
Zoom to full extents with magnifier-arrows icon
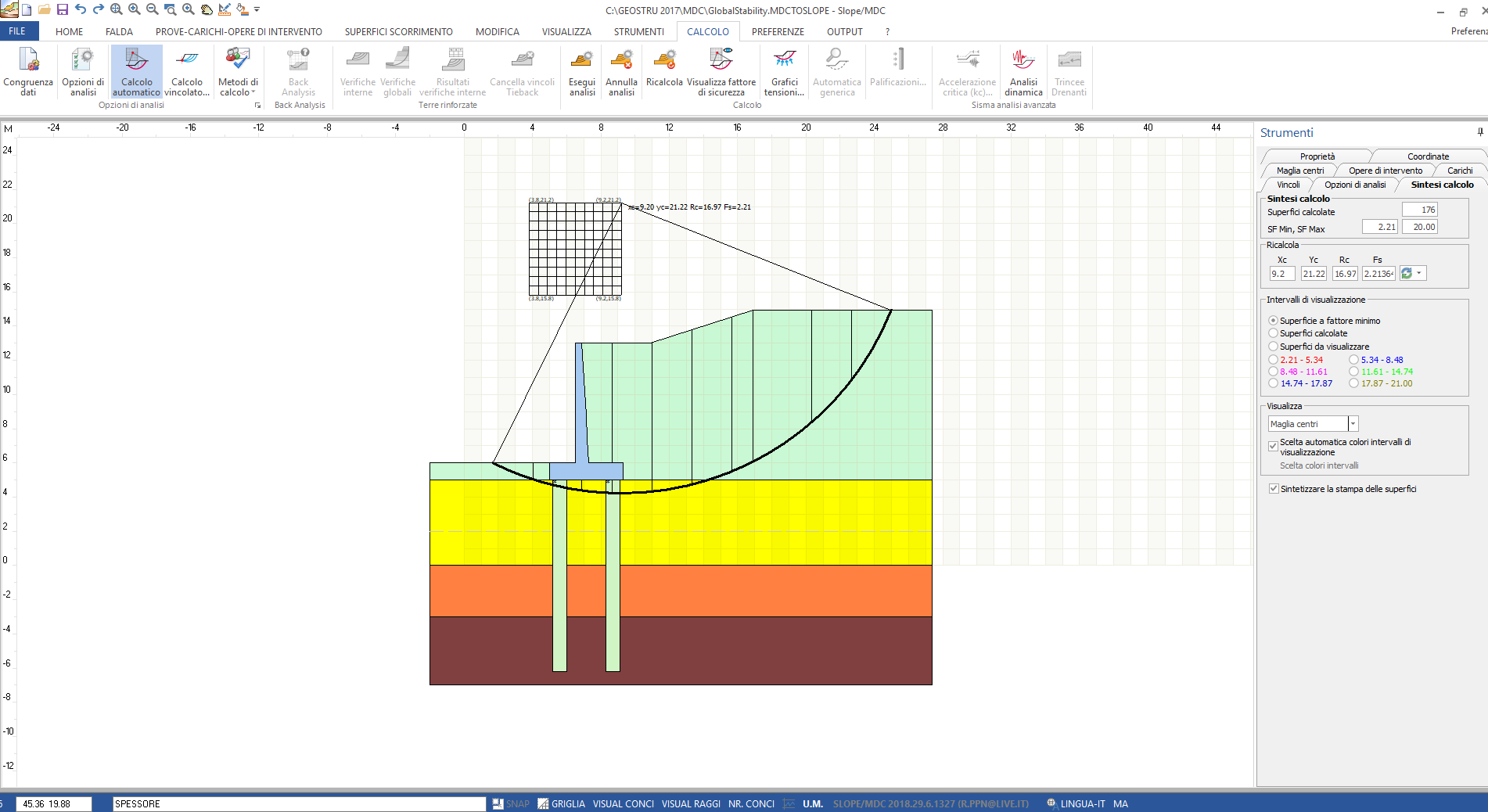117,9
